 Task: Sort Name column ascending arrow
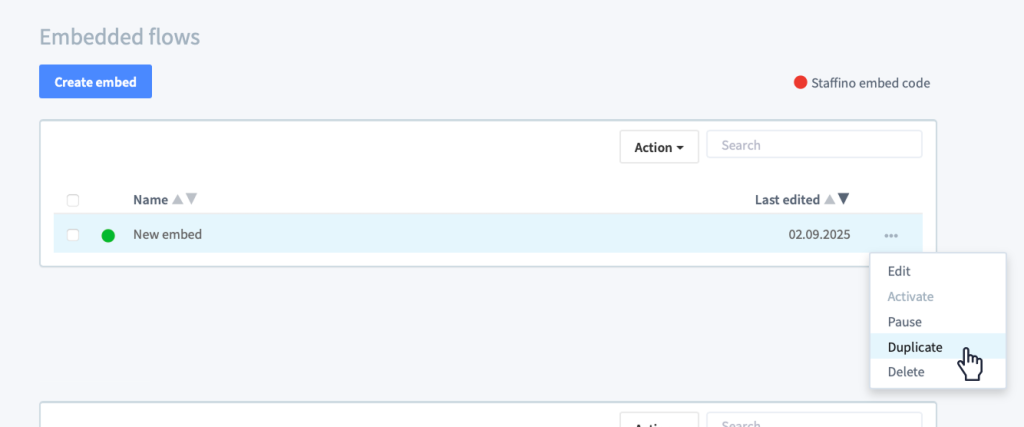178,199
